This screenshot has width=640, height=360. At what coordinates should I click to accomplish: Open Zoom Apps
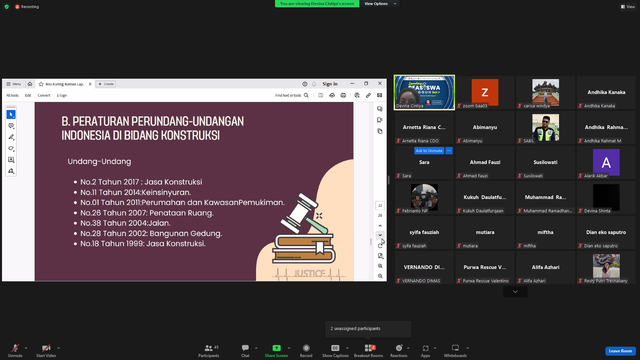[425, 350]
